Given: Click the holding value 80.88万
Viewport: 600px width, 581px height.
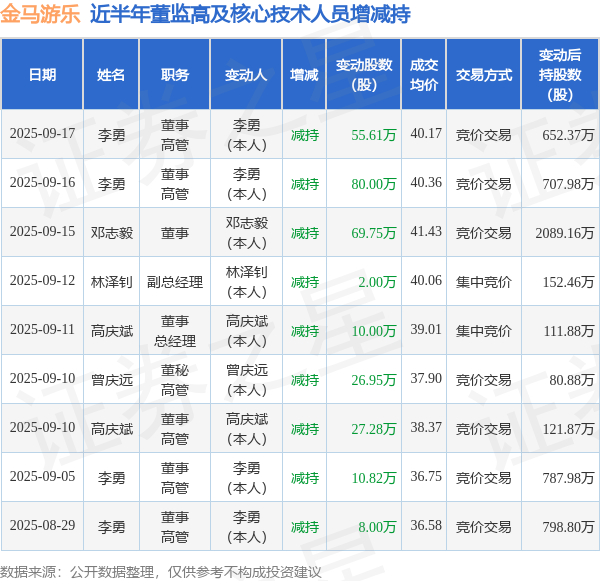Looking at the screenshot, I should (x=572, y=380).
